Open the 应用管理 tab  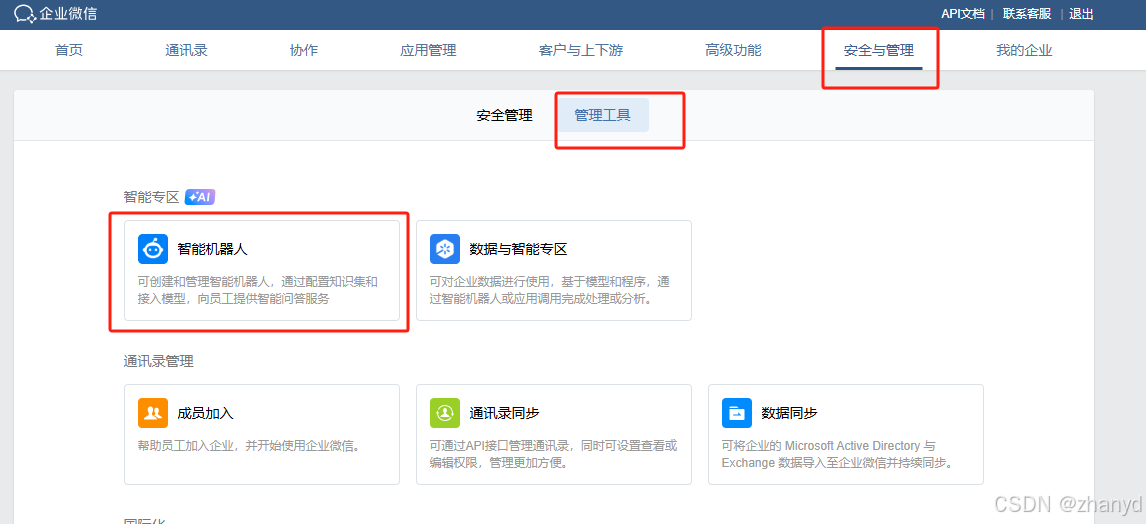(428, 50)
